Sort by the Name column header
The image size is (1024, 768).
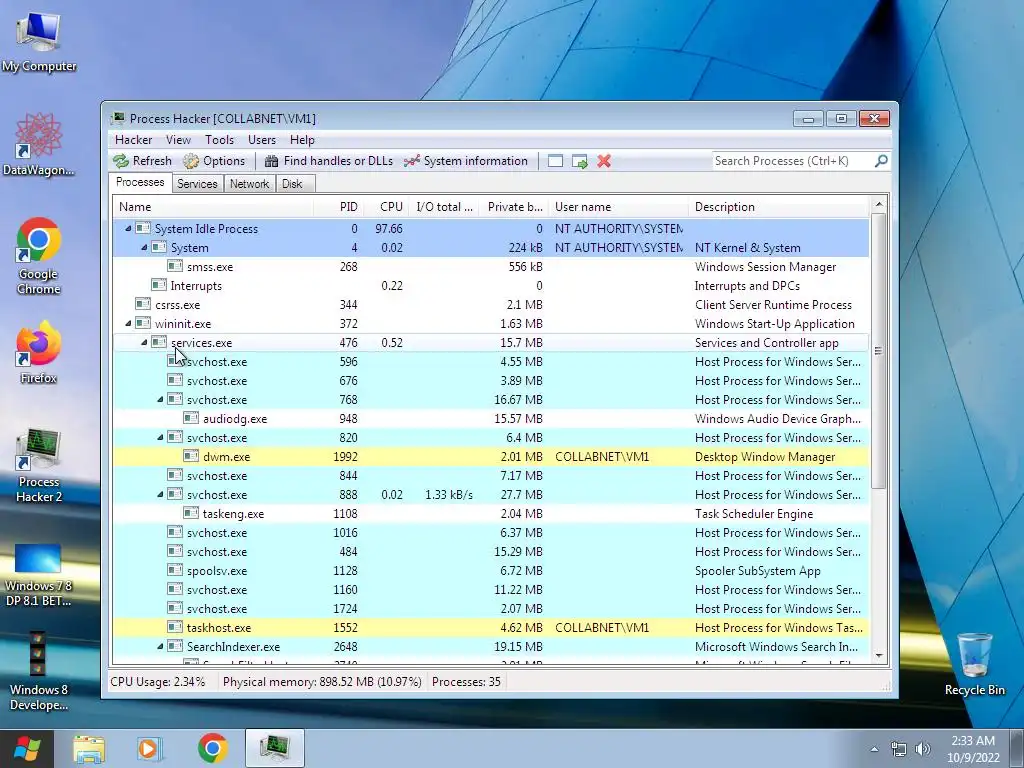click(x=213, y=207)
